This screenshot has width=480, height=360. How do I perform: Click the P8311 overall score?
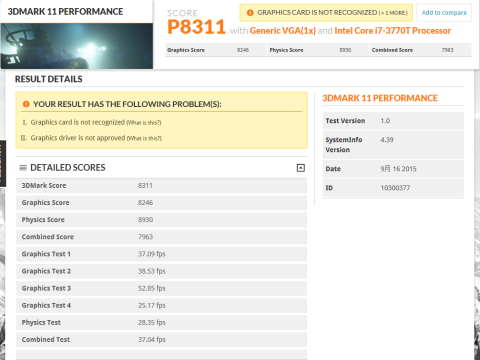pyautogui.click(x=196, y=27)
